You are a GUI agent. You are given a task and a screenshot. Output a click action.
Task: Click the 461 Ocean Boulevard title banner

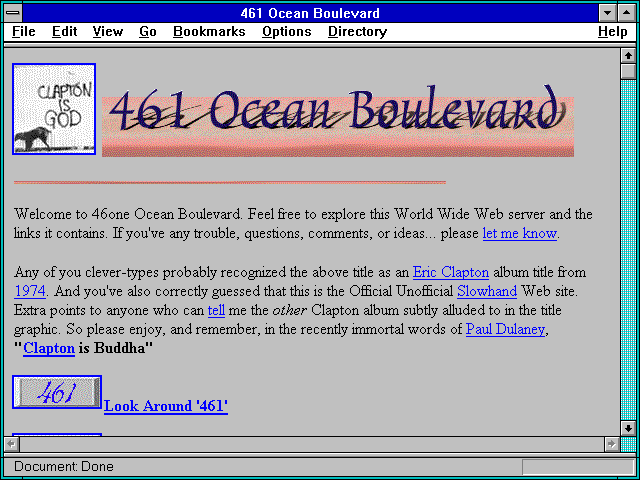point(338,121)
